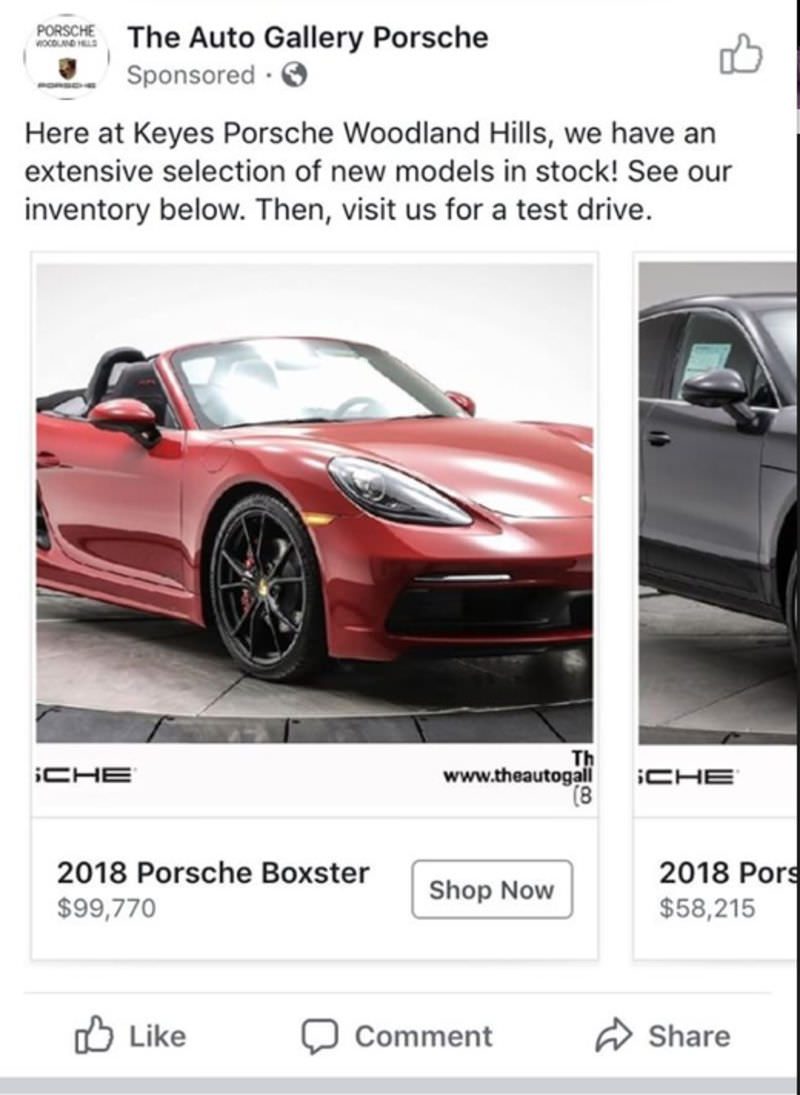Click the globe public audience icon
The width and height of the screenshot is (800, 1095).
[x=294, y=75]
